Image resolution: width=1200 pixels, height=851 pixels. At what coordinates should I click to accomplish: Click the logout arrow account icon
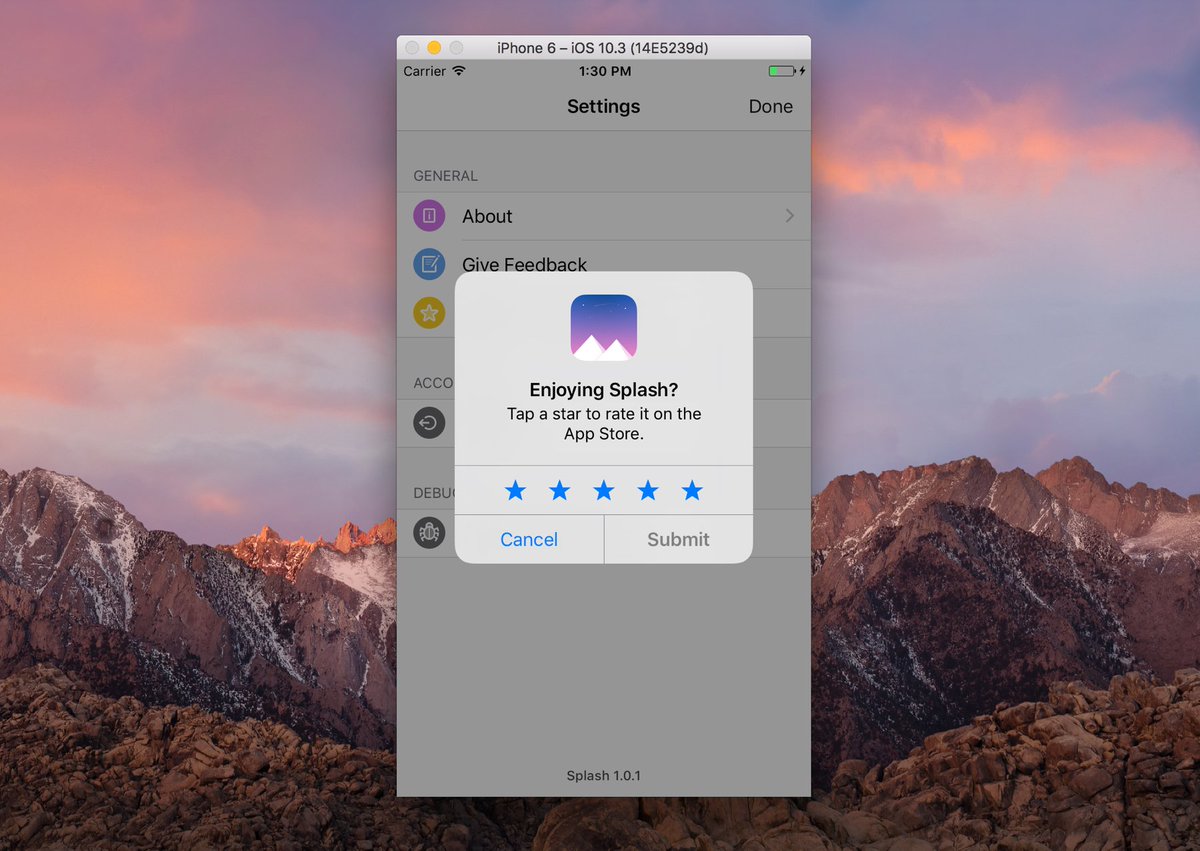pos(429,423)
